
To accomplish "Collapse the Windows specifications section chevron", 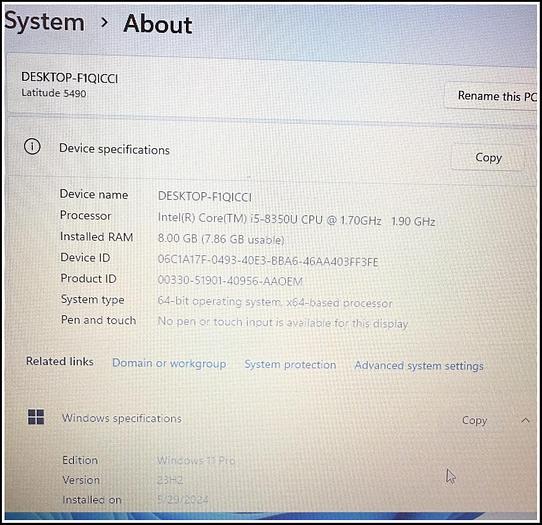I will coord(525,420).
